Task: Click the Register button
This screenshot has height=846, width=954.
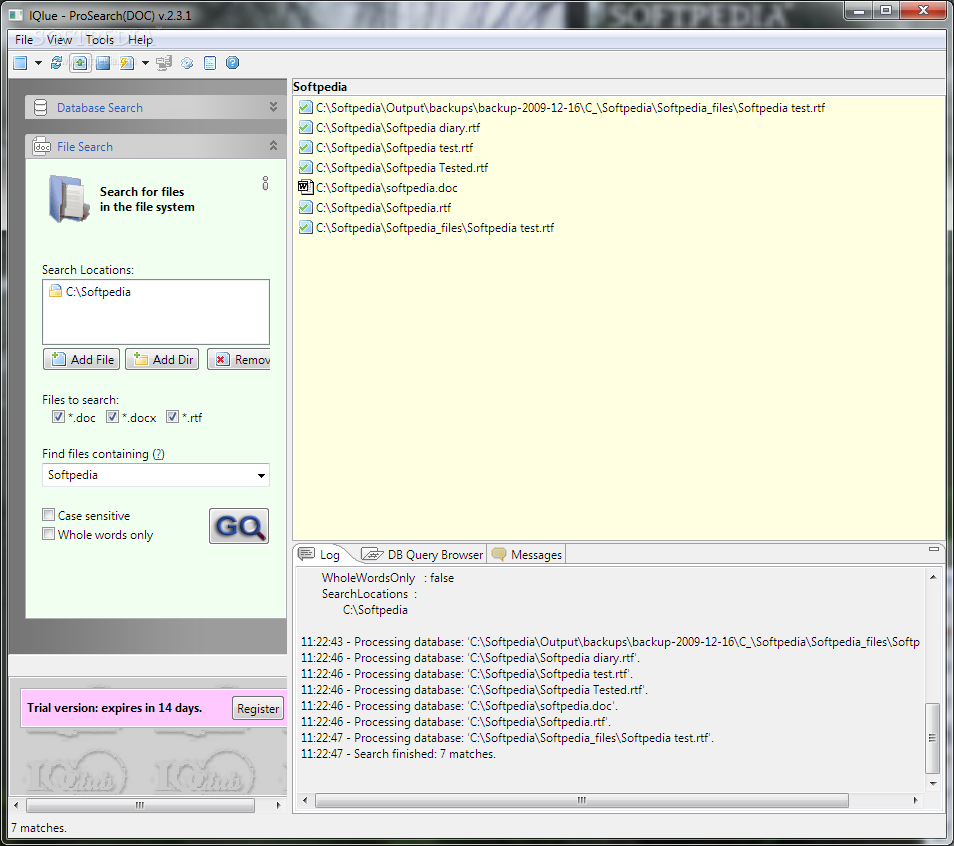Action: [x=258, y=708]
